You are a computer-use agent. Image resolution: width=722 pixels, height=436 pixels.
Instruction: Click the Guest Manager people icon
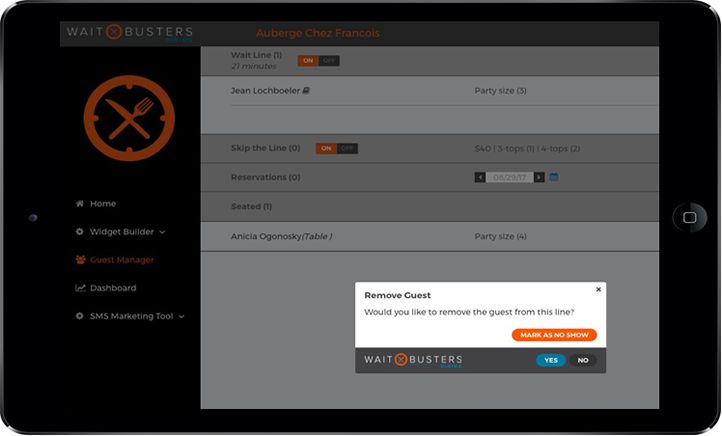click(x=80, y=260)
